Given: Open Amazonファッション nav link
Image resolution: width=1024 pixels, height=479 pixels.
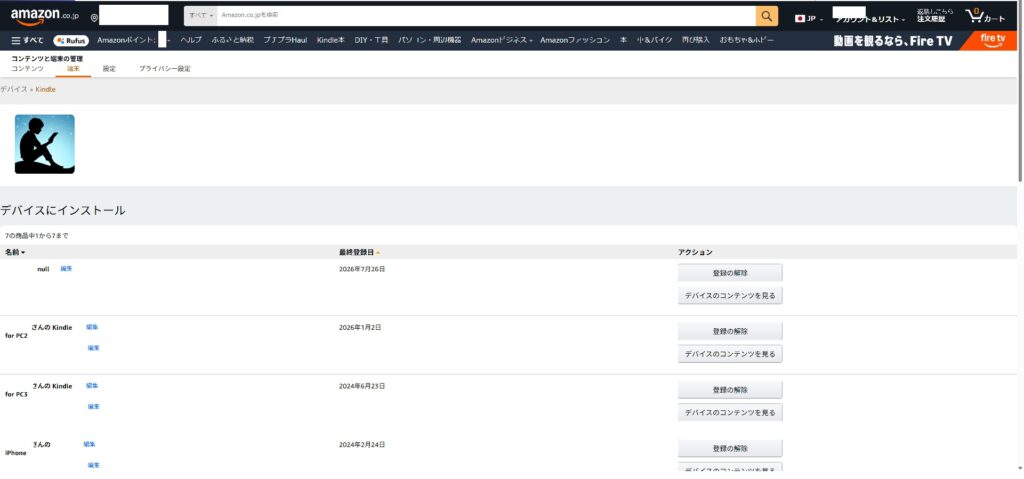Looking at the screenshot, I should [x=575, y=41].
